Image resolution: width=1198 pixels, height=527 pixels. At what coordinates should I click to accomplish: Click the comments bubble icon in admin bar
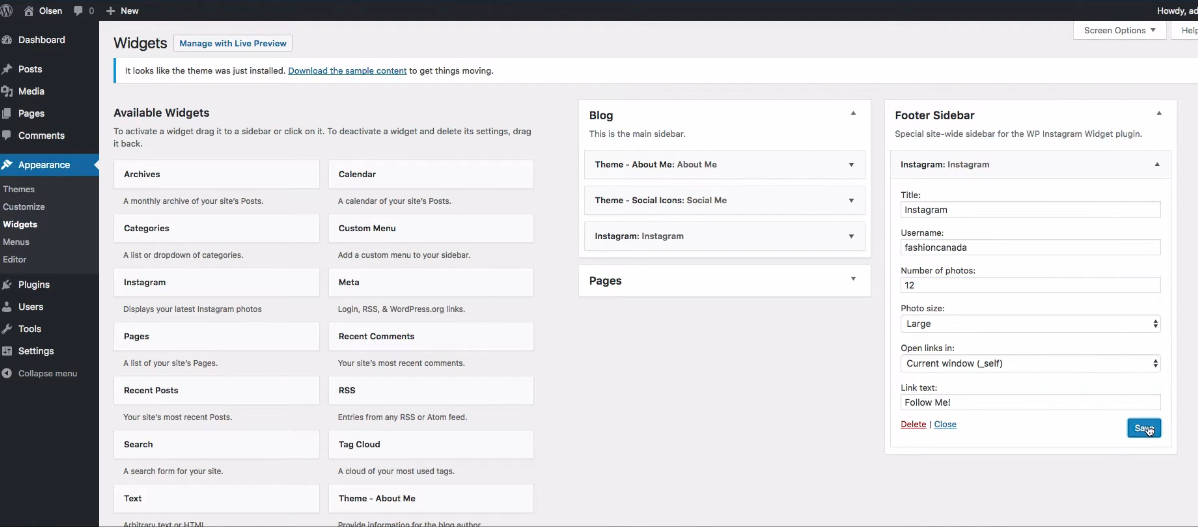[x=78, y=11]
